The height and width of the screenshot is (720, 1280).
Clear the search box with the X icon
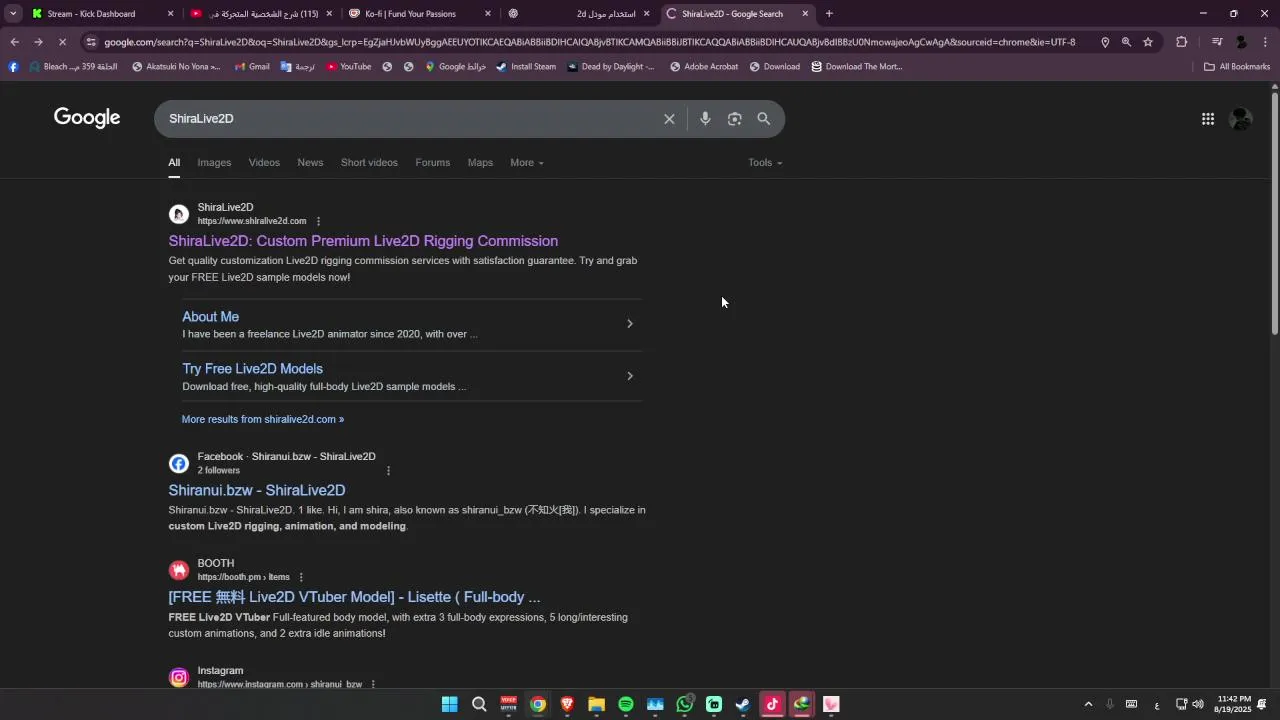point(669,119)
